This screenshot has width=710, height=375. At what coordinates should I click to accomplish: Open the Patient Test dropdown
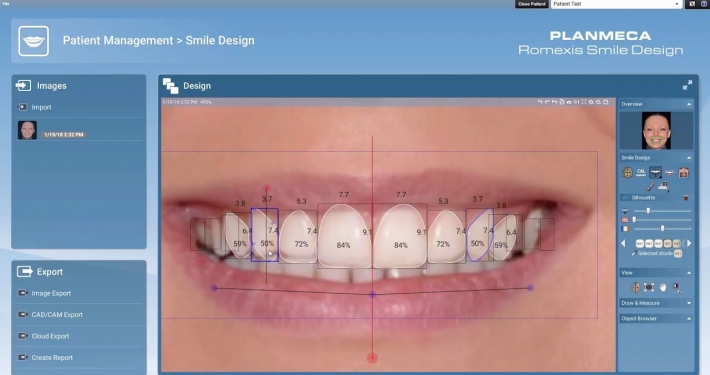tap(616, 4)
